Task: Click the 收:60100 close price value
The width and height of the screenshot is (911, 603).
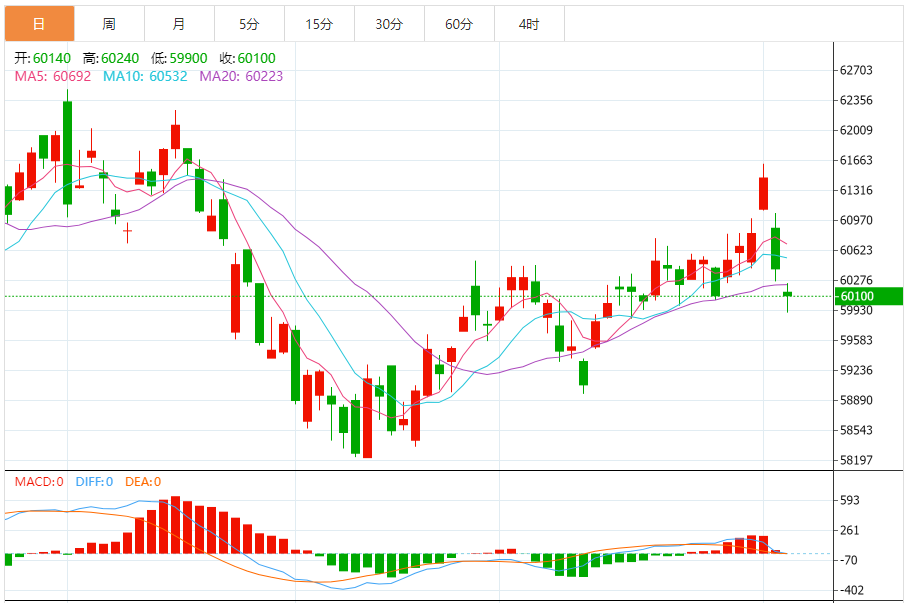Action: [x=248, y=58]
